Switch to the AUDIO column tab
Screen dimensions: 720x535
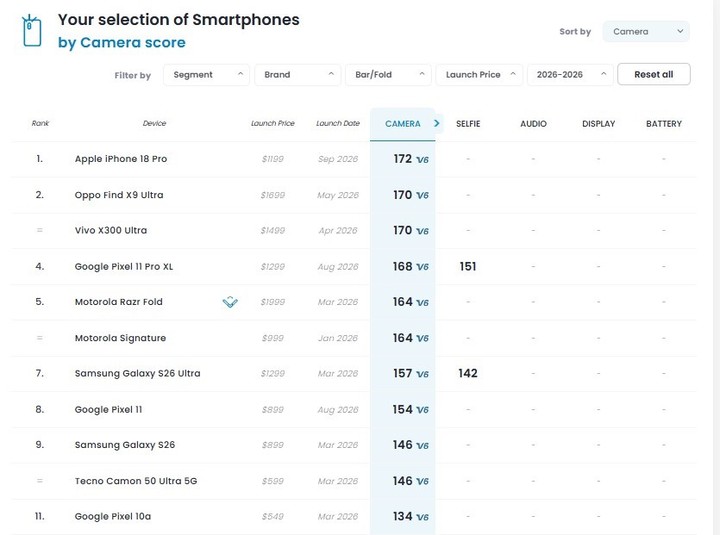pos(533,124)
